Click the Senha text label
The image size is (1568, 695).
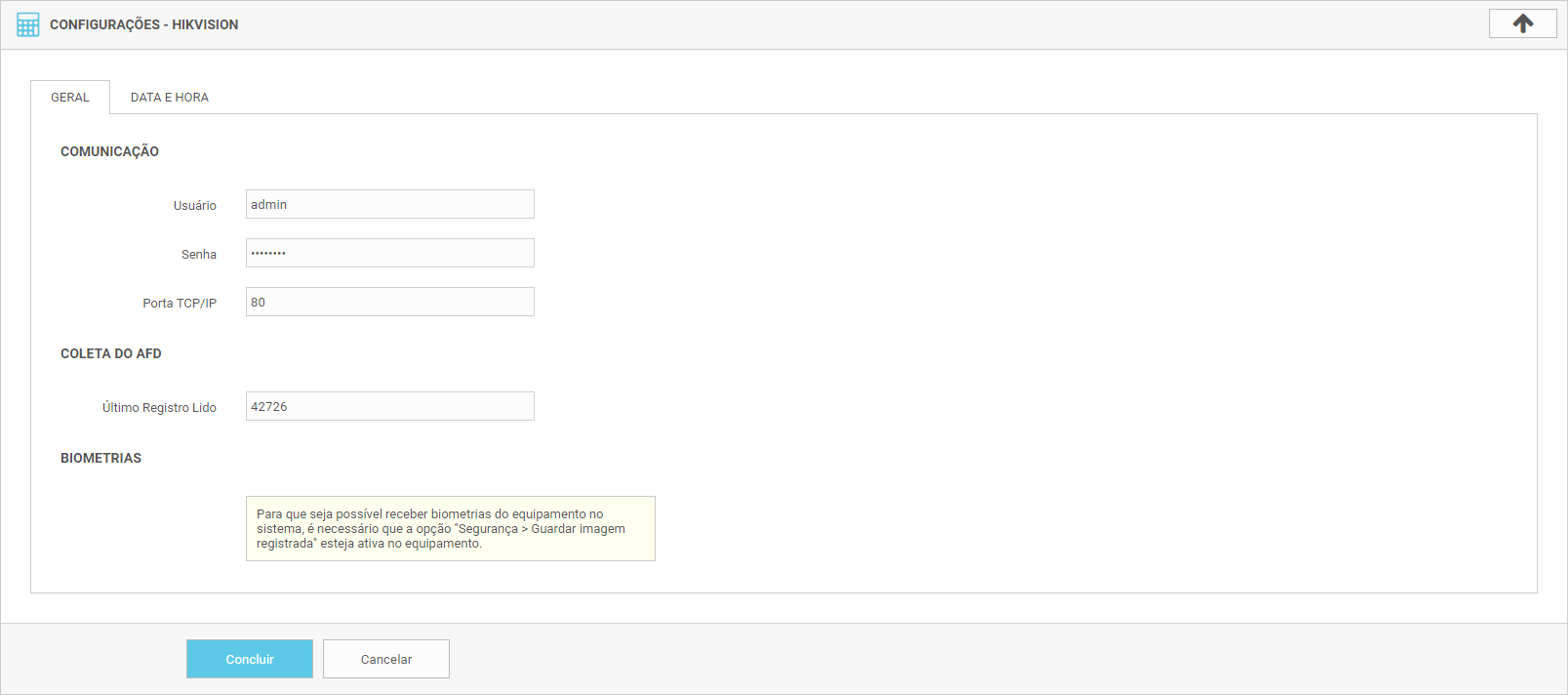tap(198, 255)
